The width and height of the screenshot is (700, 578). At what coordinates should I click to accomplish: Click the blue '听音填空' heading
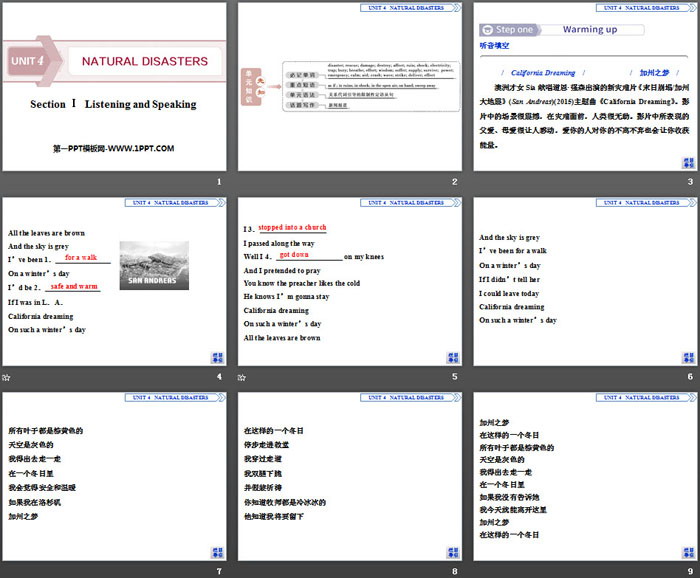coord(494,45)
